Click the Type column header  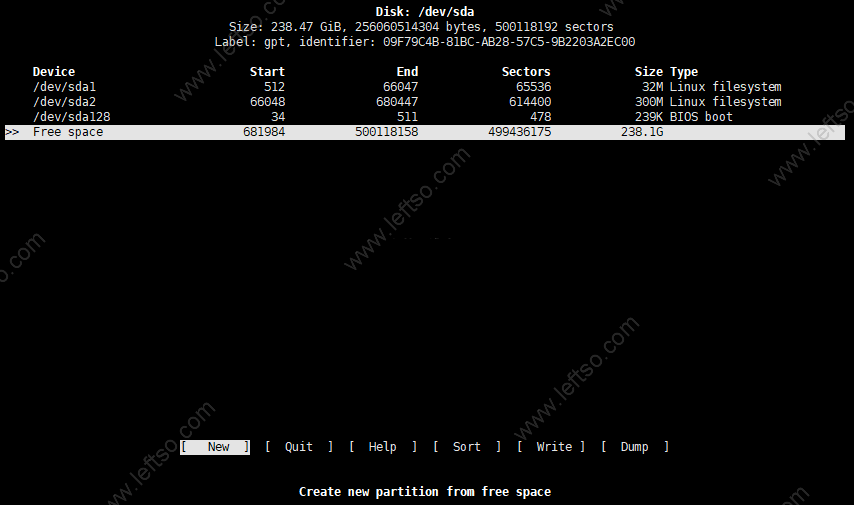(684, 72)
